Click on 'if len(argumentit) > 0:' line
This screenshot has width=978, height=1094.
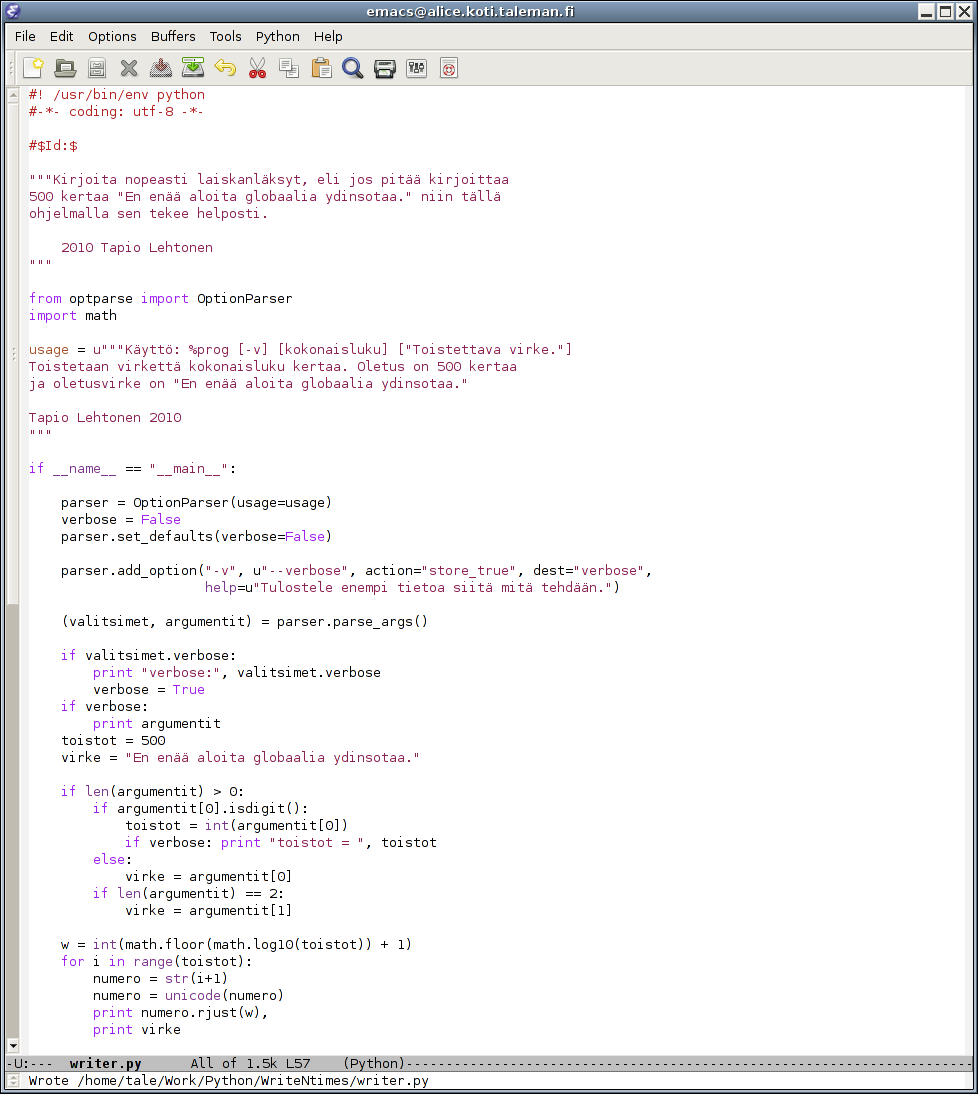point(152,792)
